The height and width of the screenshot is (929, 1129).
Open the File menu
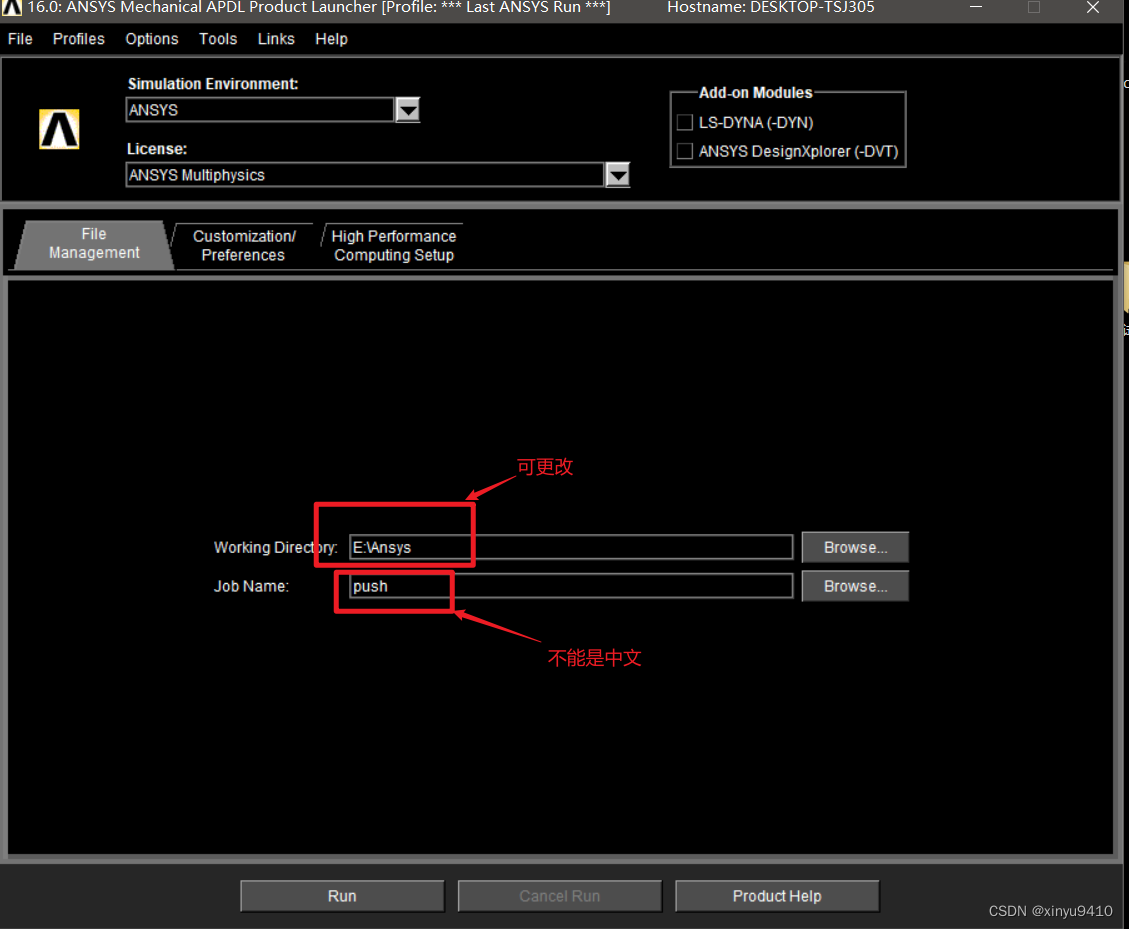pyautogui.click(x=20, y=39)
